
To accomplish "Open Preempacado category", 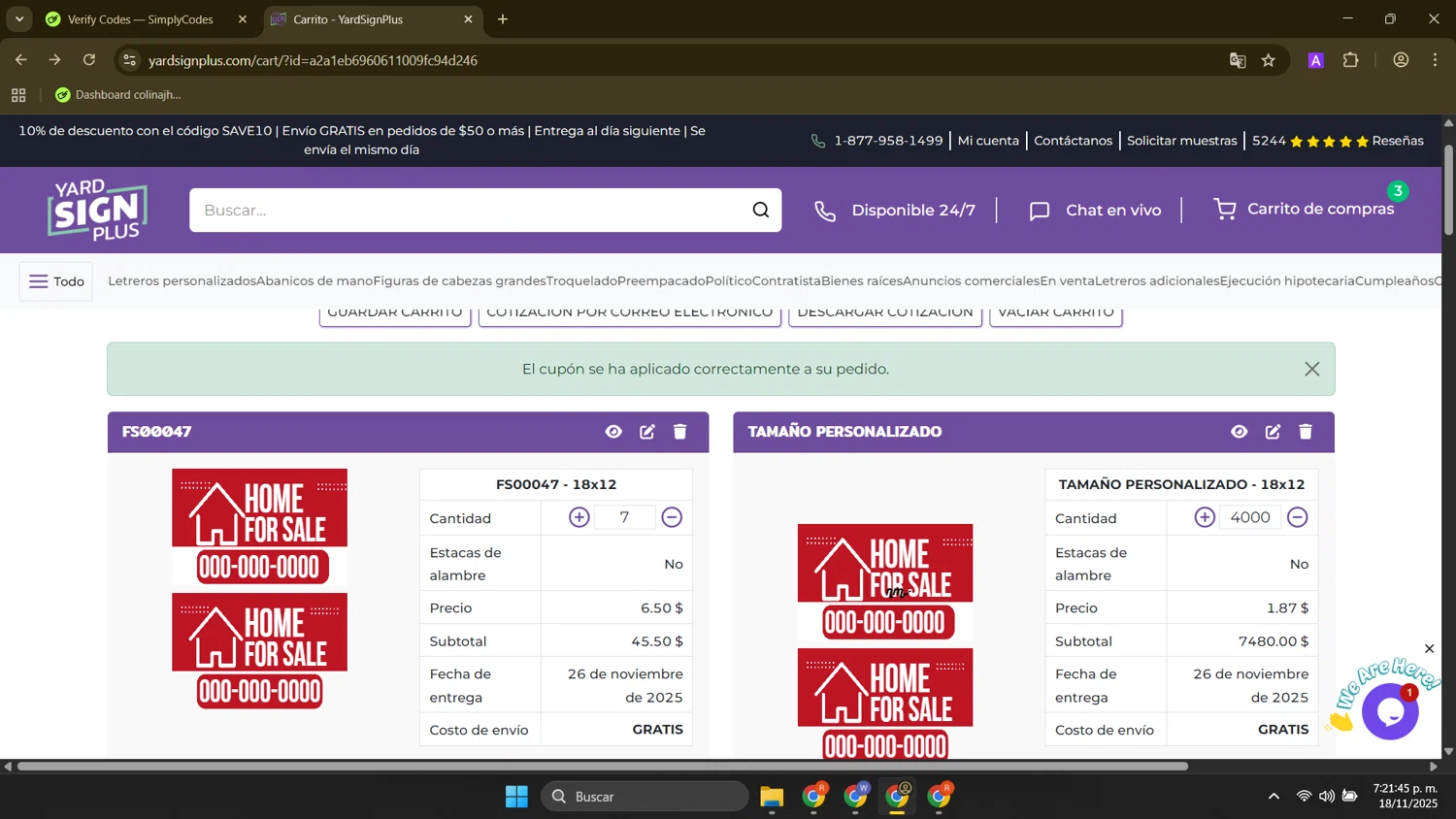I will click(x=661, y=280).
